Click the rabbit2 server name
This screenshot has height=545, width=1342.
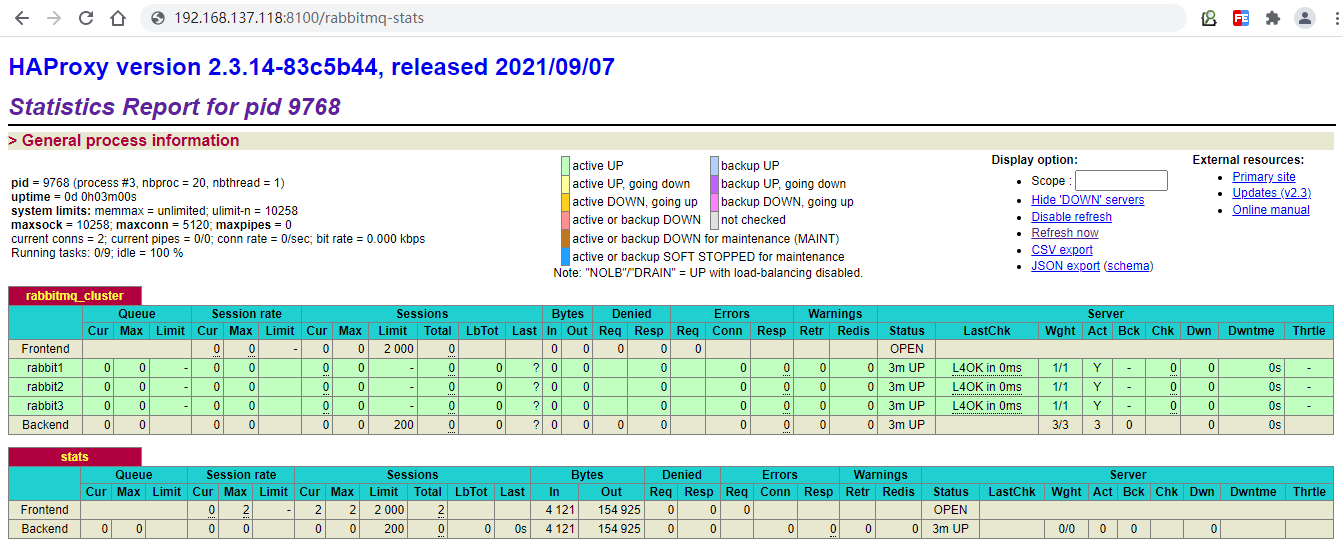(x=46, y=387)
